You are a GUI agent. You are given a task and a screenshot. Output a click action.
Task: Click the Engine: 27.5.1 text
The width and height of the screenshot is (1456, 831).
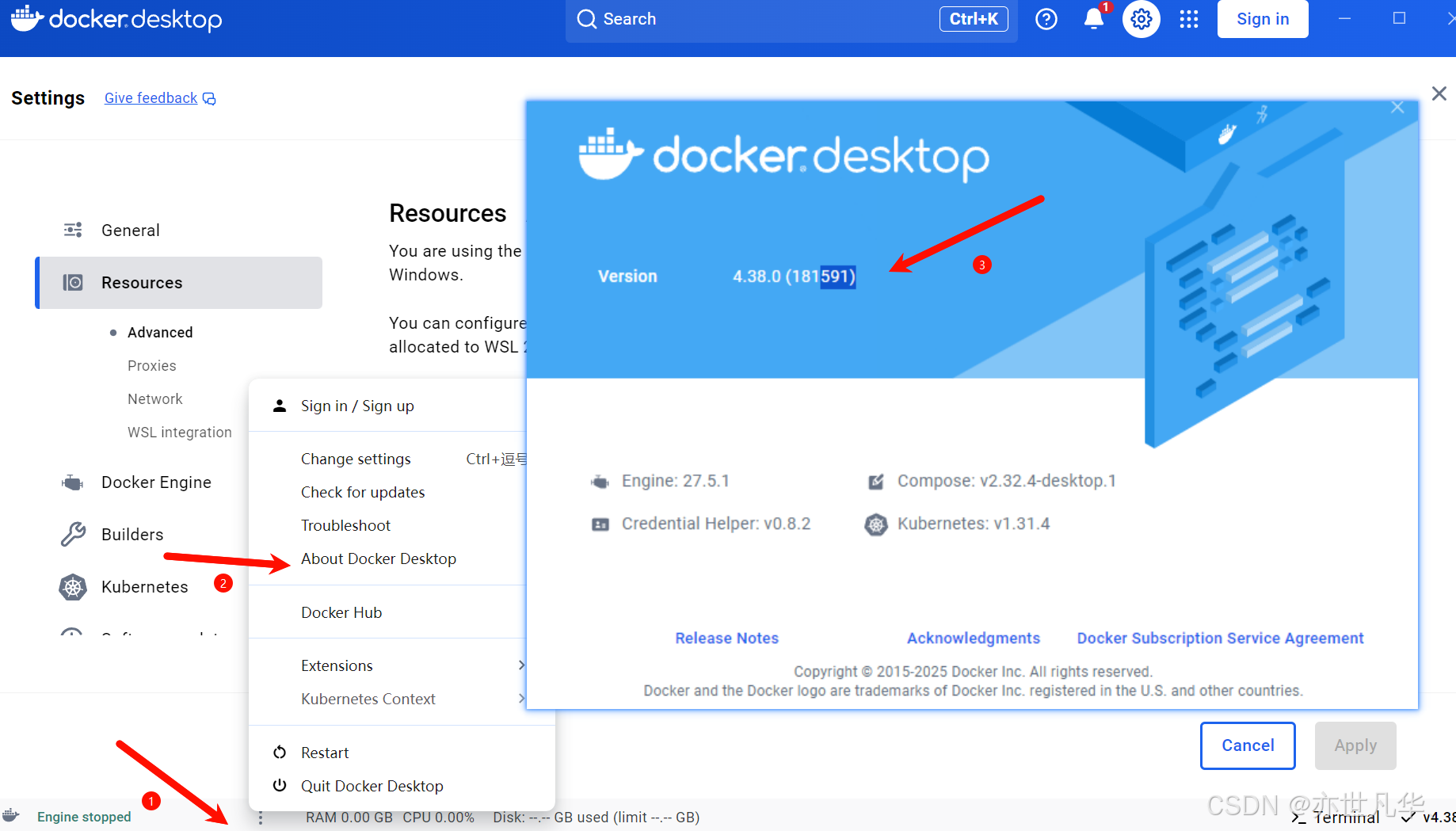(x=676, y=482)
